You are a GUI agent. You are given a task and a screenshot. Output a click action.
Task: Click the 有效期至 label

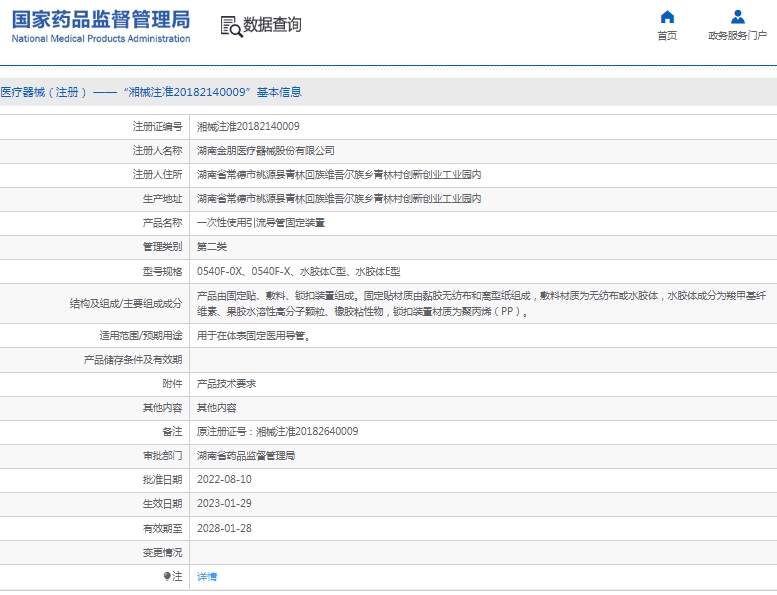pyautogui.click(x=163, y=529)
